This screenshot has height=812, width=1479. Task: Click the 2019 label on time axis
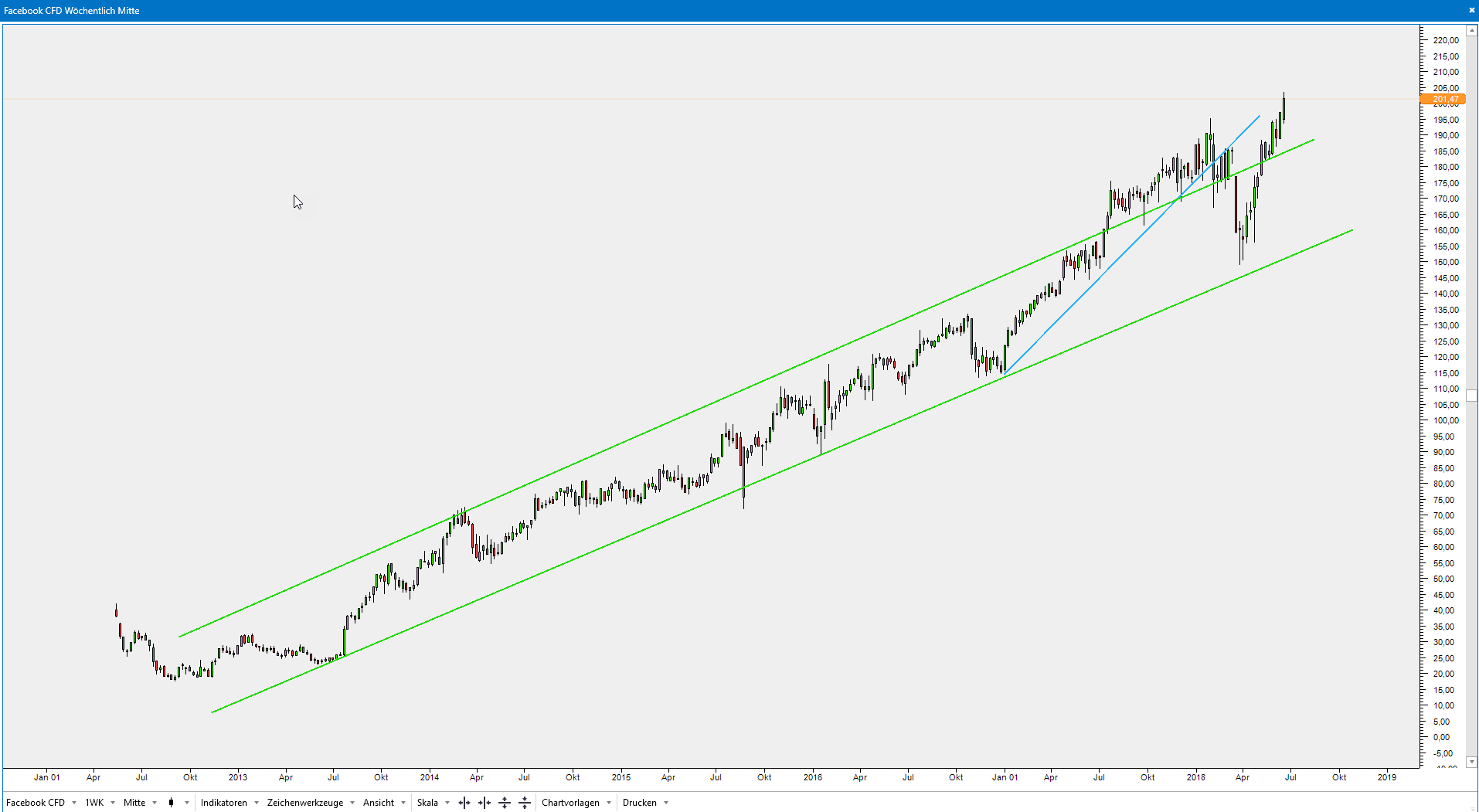tap(1387, 777)
